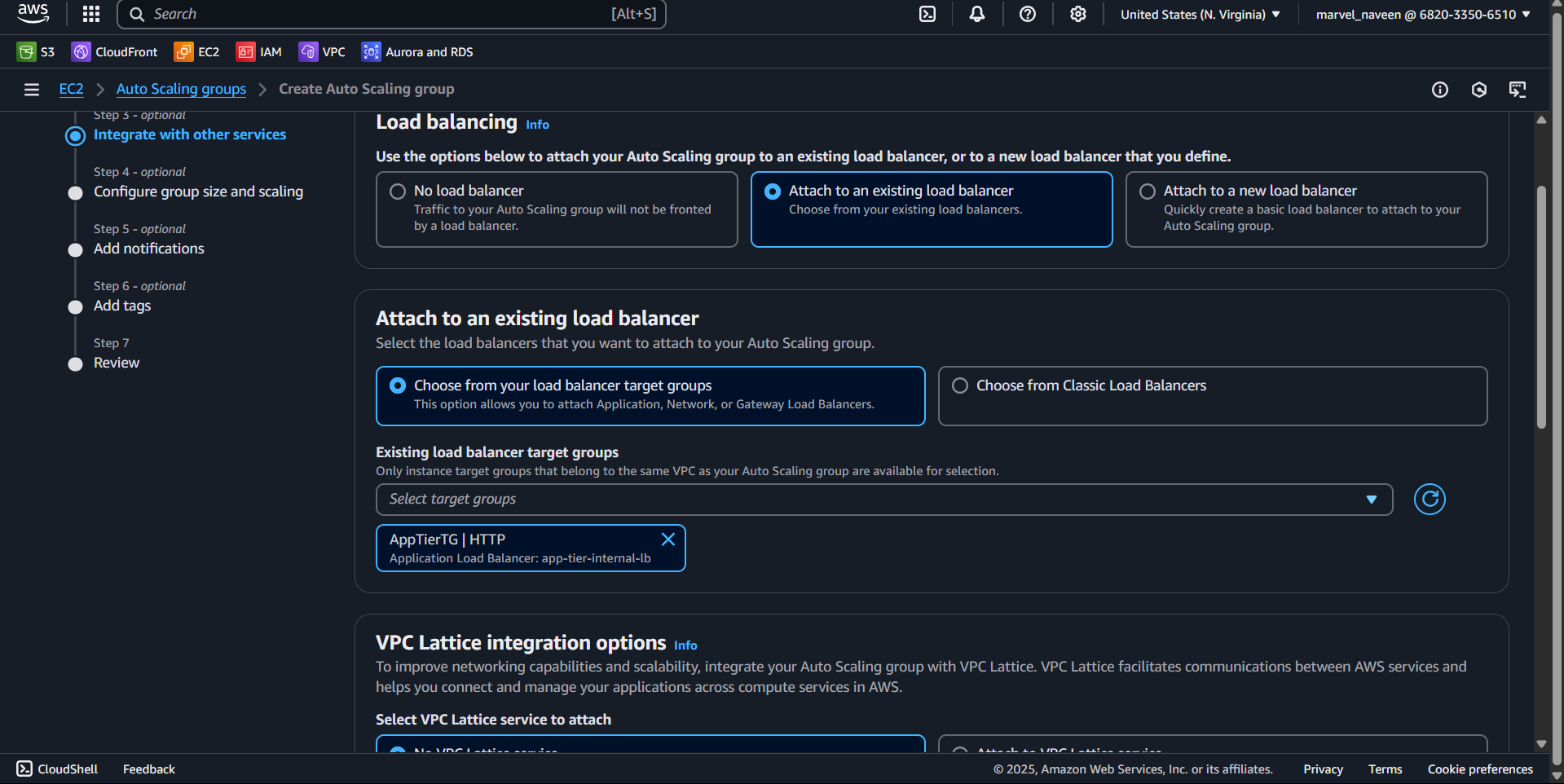Click the scrollbar up arrow
Image resolution: width=1564 pixels, height=784 pixels.
(x=1541, y=120)
